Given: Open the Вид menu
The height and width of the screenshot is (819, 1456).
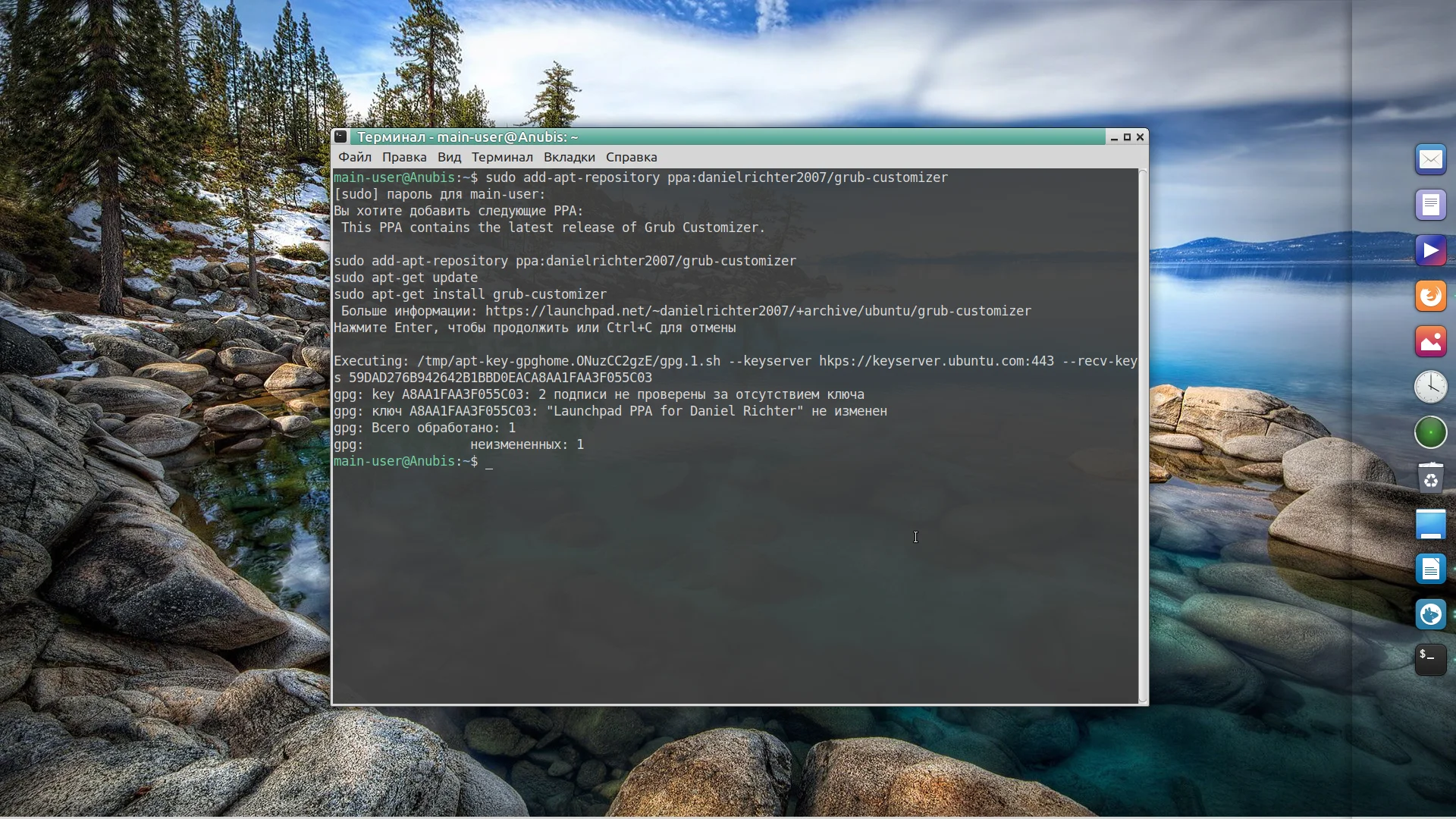Looking at the screenshot, I should pos(449,158).
